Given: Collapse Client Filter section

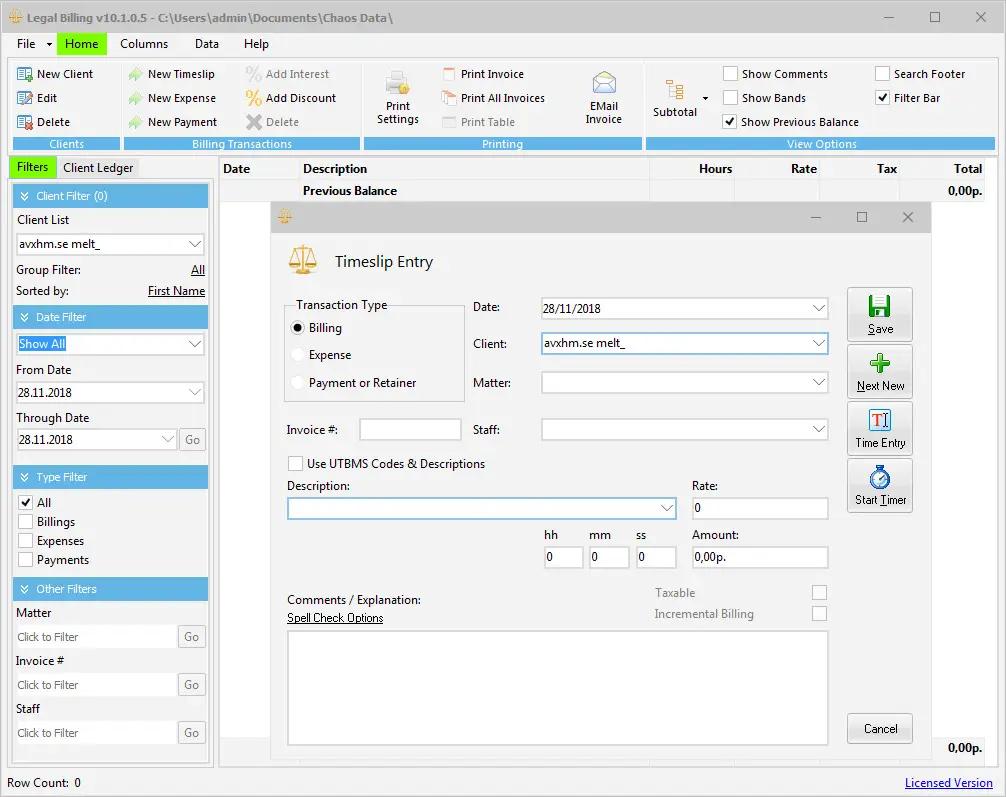Looking at the screenshot, I should coord(24,196).
